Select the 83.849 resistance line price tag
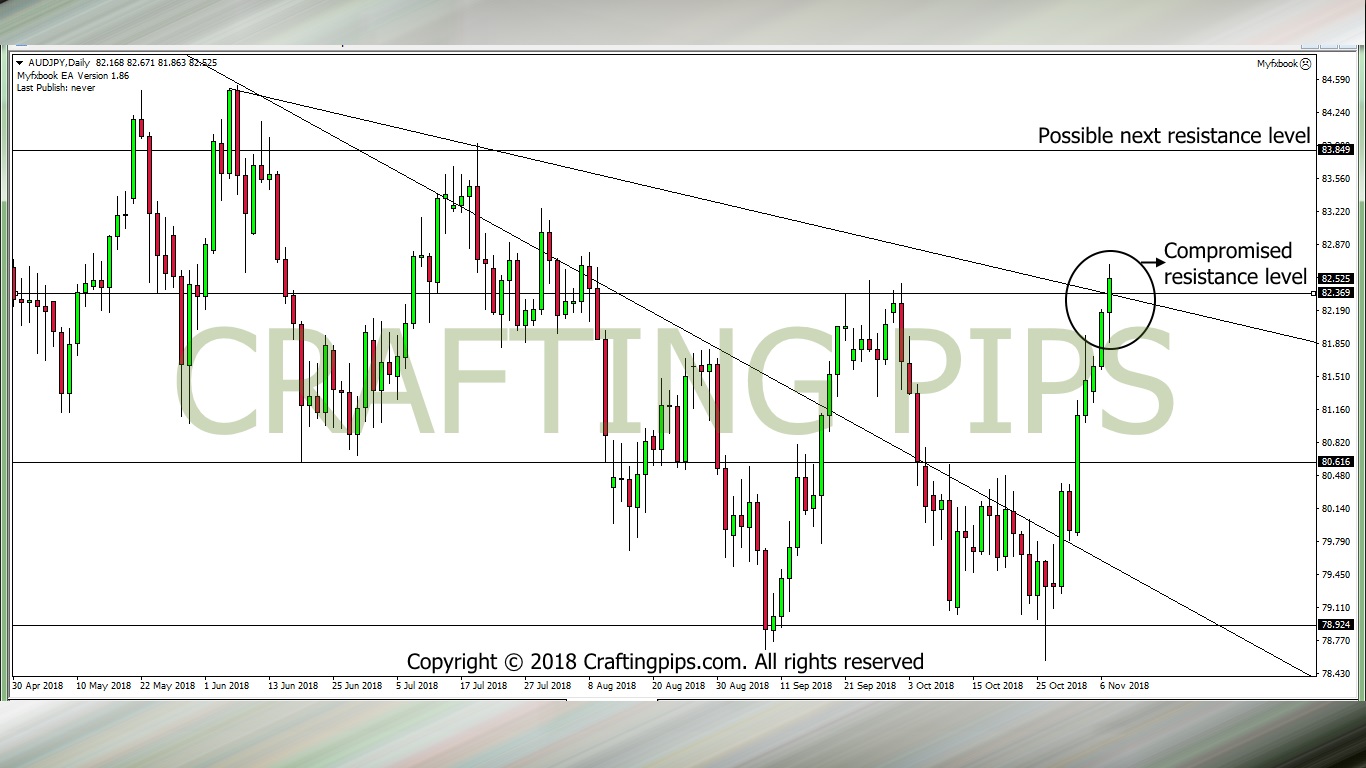Viewport: 1366px width, 768px height. tap(1336, 150)
